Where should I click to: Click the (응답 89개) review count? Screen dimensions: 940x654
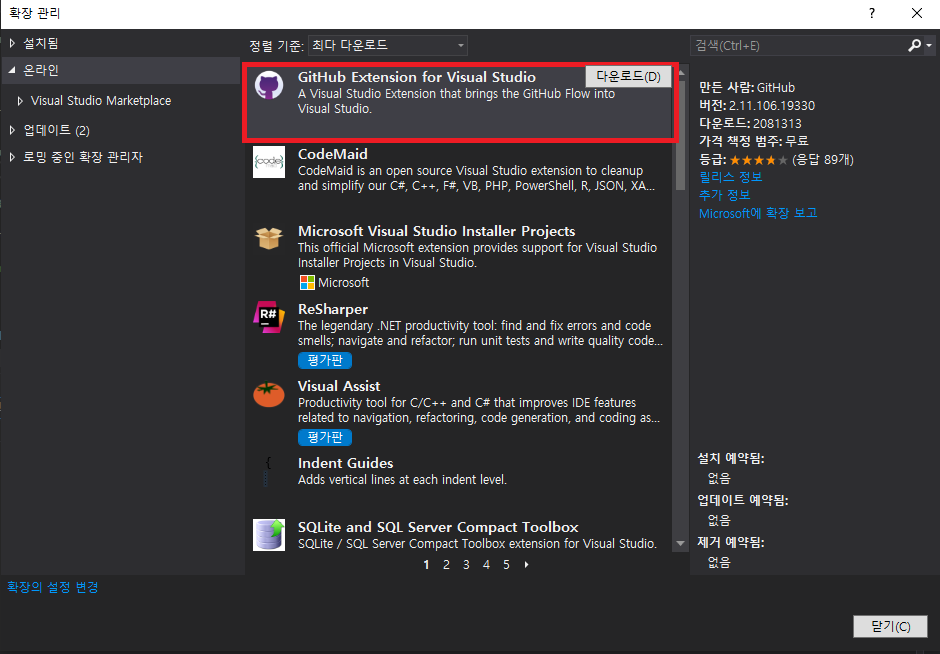822,159
